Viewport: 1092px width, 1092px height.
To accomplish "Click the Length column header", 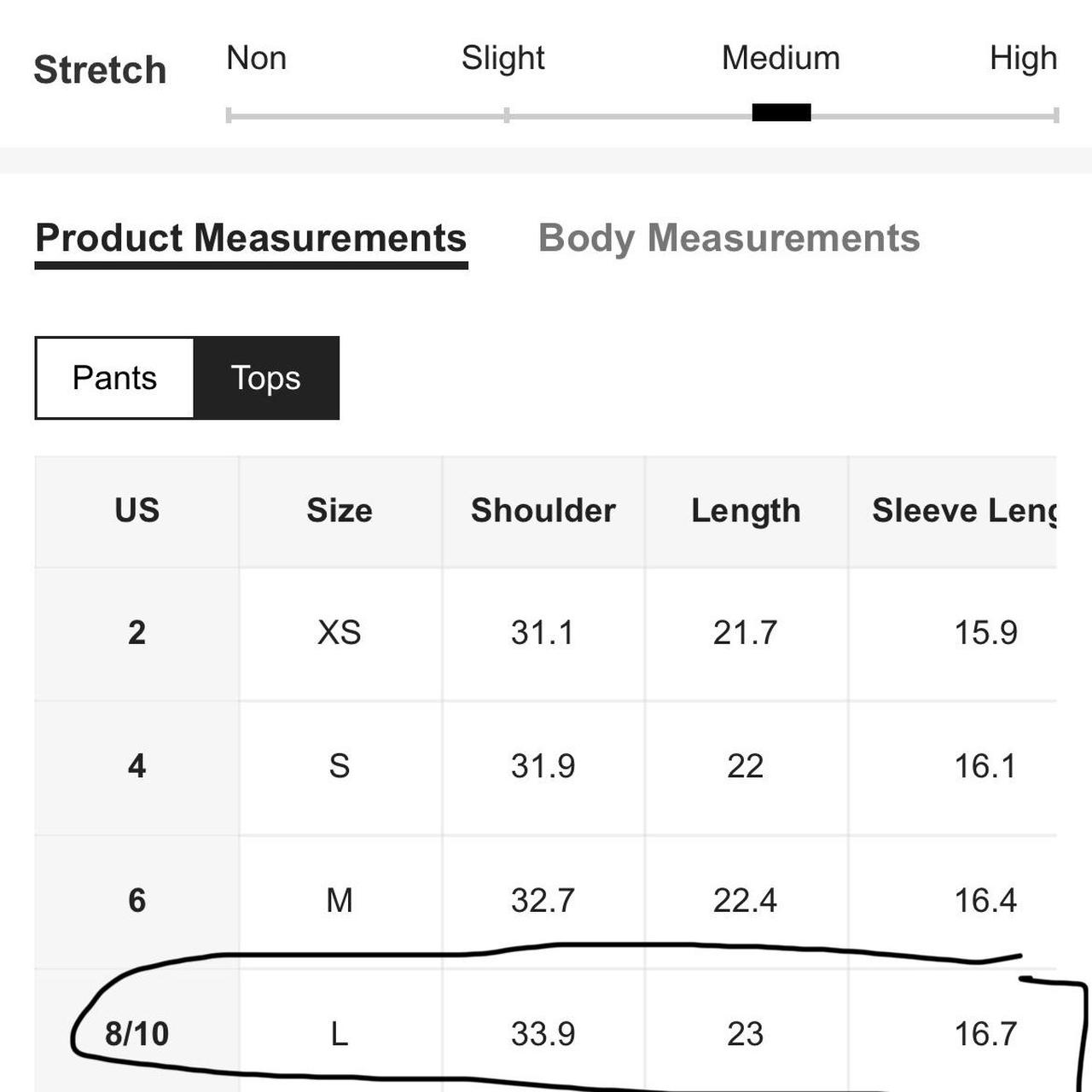I will tap(746, 511).
